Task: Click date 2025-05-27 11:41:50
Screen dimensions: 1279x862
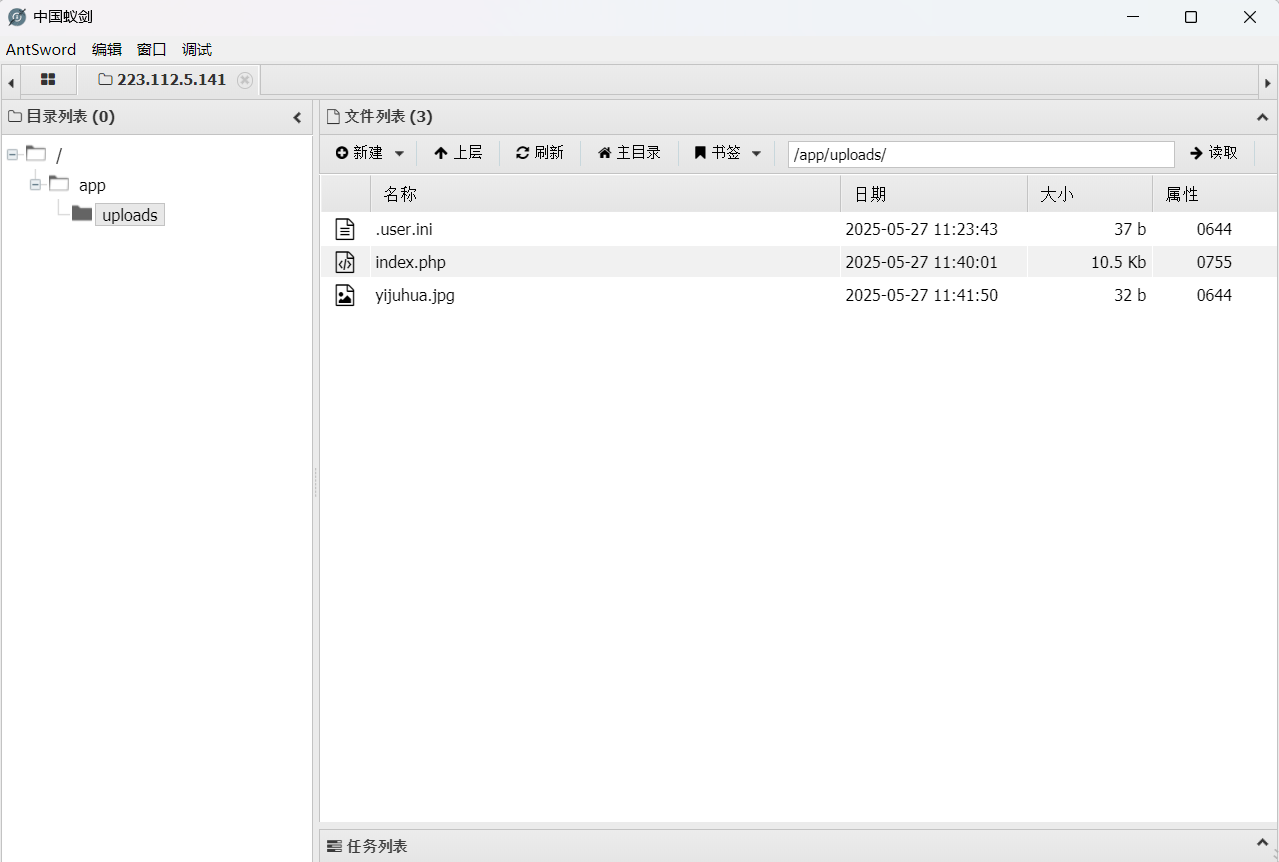Action: 921,295
